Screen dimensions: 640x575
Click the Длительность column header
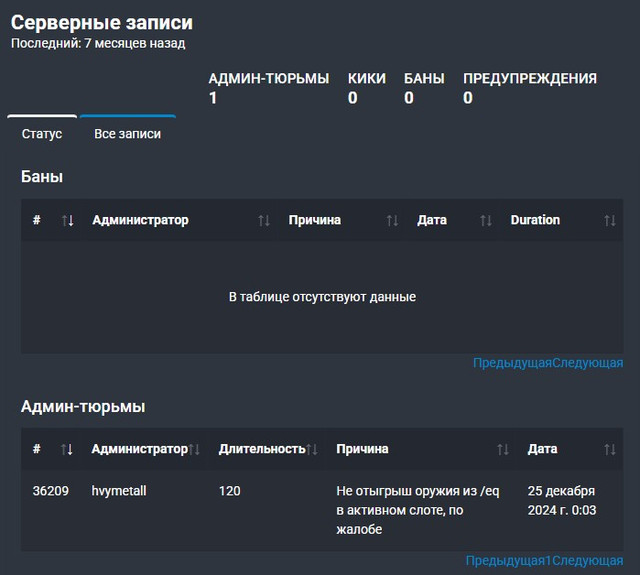coord(262,449)
